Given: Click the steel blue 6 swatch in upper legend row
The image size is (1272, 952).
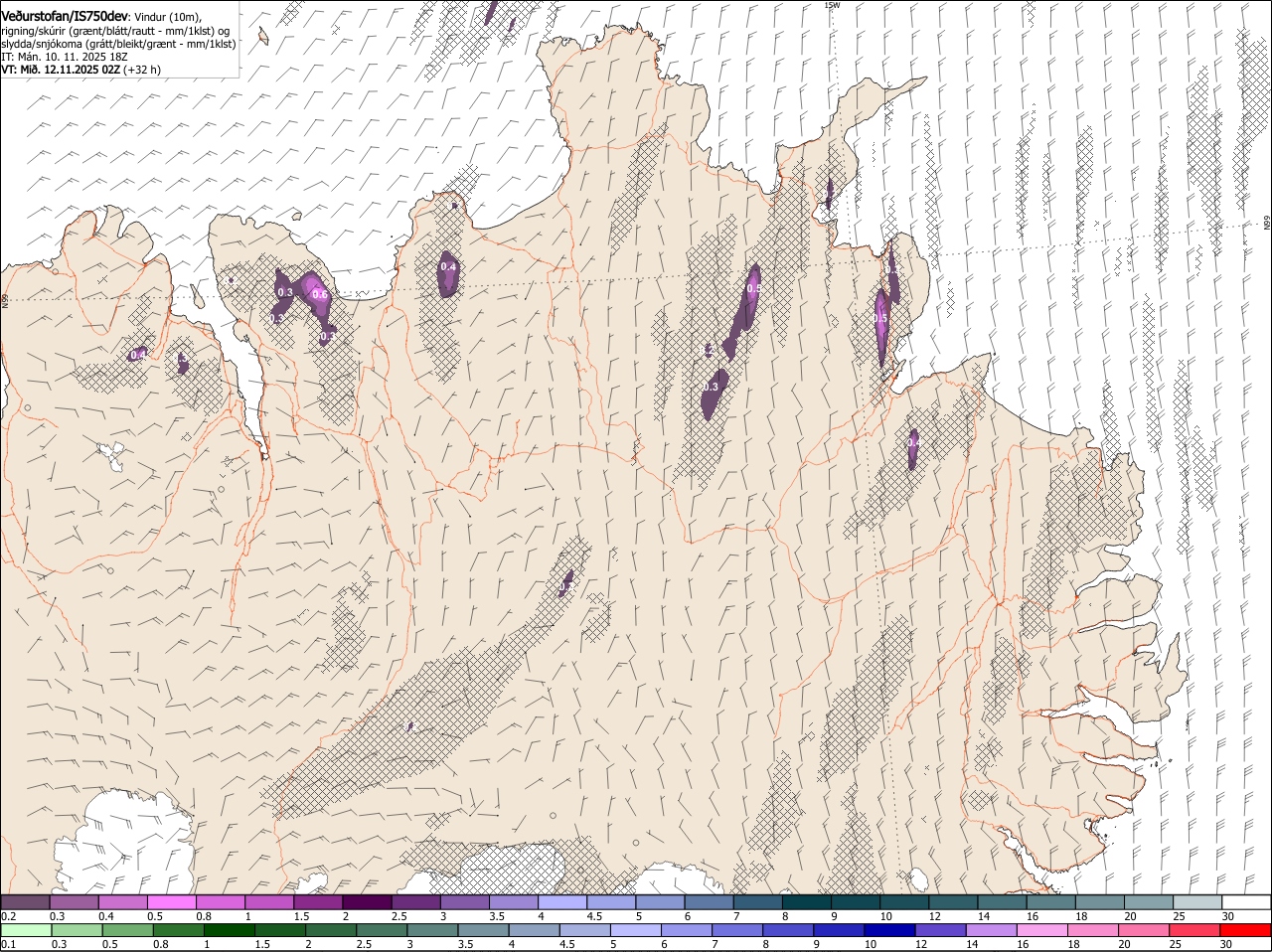Looking at the screenshot, I should pyautogui.click(x=709, y=901).
